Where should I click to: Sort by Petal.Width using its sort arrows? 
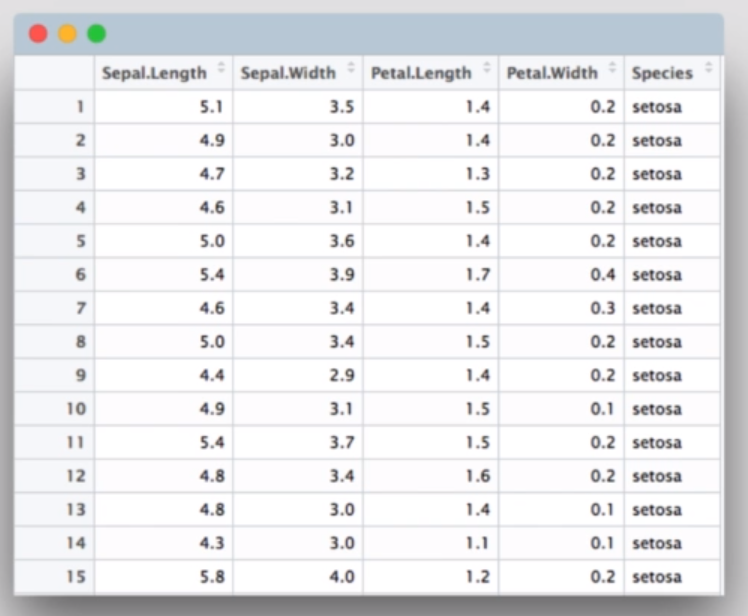pos(613,67)
